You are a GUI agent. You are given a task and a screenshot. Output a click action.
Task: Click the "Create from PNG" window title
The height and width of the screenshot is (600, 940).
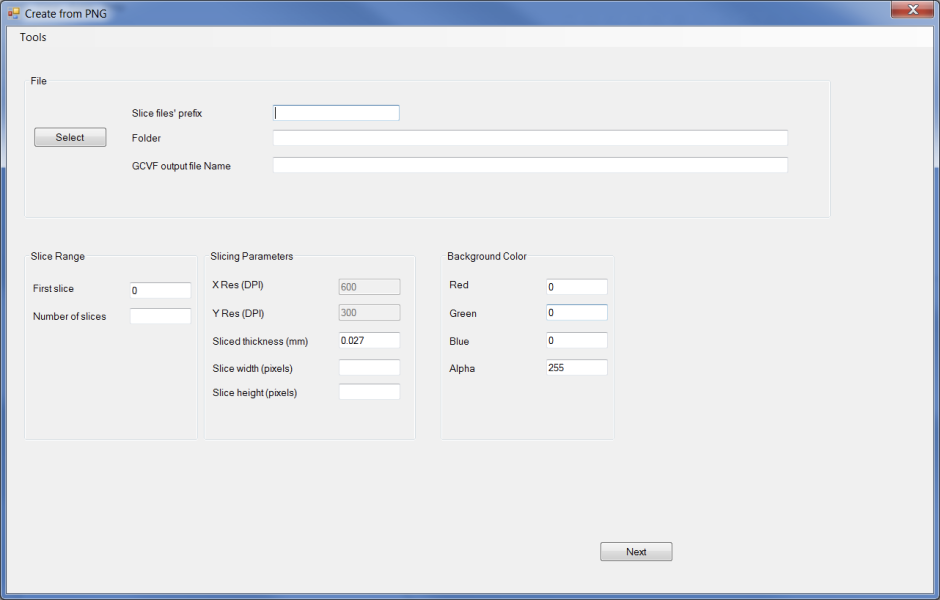66,13
